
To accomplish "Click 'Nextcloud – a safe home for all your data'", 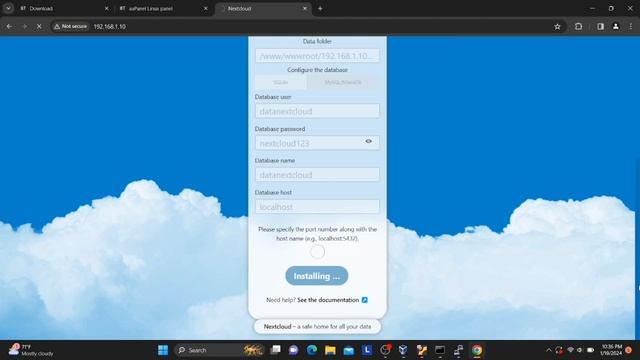I will pyautogui.click(x=317, y=327).
